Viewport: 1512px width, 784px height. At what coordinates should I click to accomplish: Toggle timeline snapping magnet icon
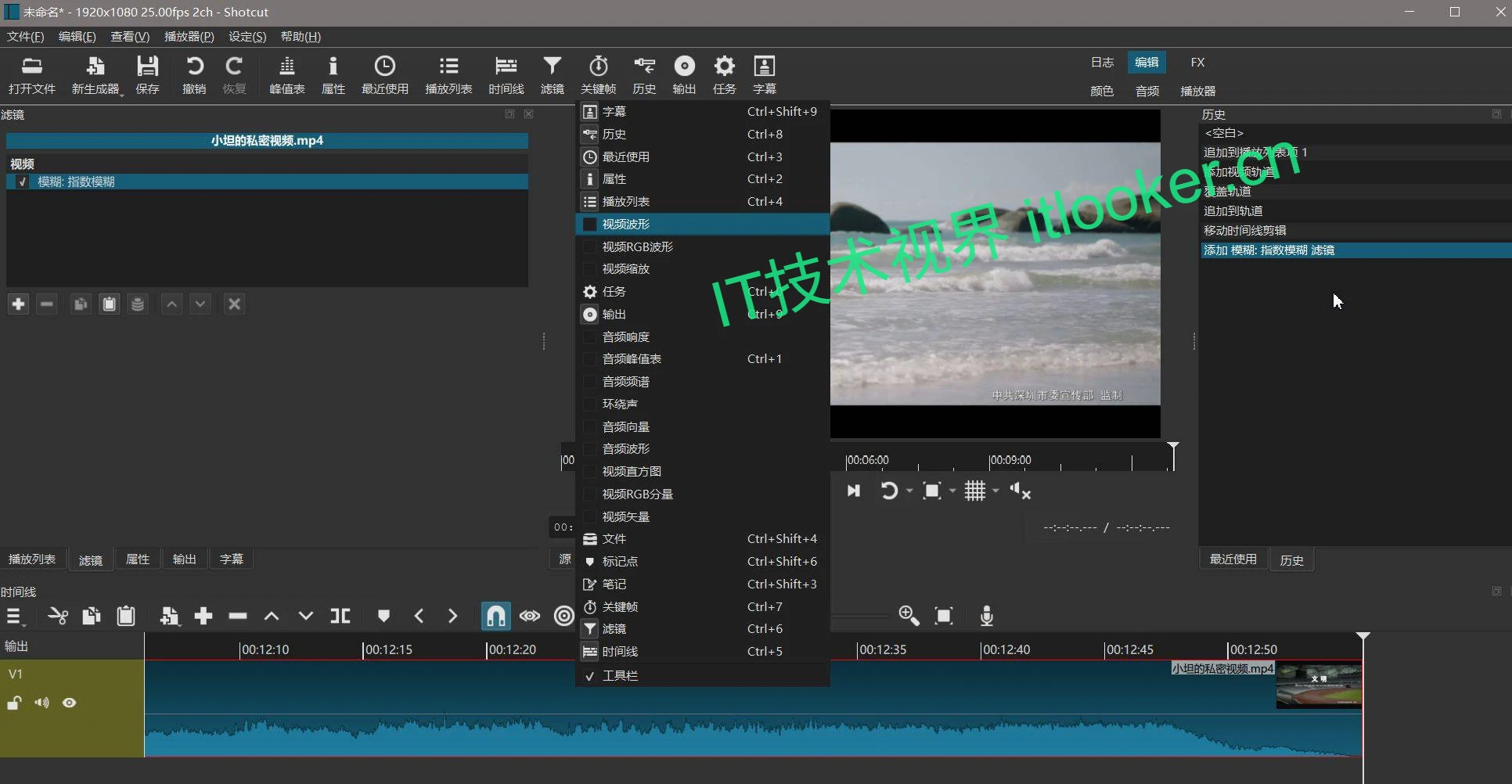coord(495,616)
